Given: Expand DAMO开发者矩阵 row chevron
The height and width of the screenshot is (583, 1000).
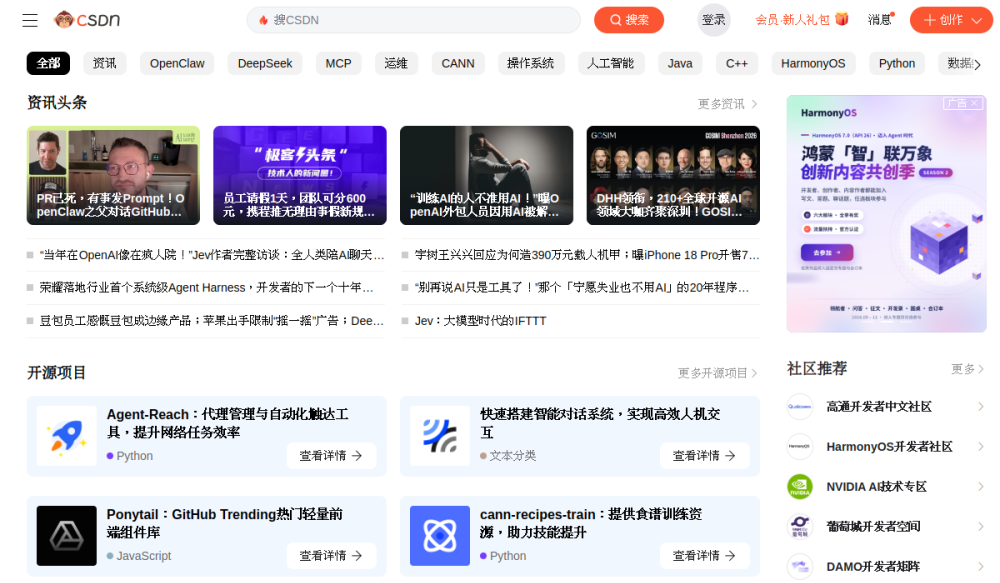Looking at the screenshot, I should tap(981, 566).
